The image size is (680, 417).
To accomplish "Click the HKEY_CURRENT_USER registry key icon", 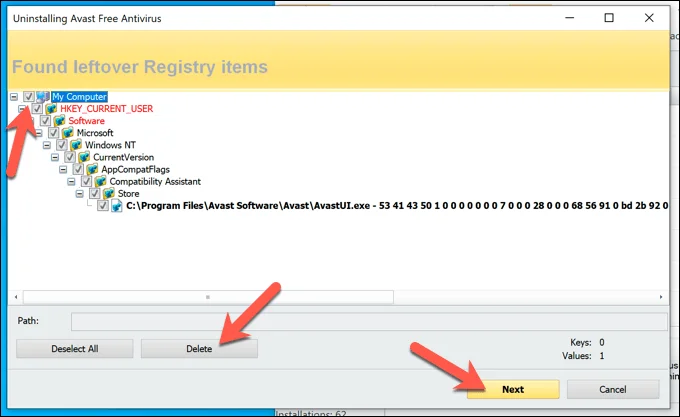I will [x=51, y=108].
